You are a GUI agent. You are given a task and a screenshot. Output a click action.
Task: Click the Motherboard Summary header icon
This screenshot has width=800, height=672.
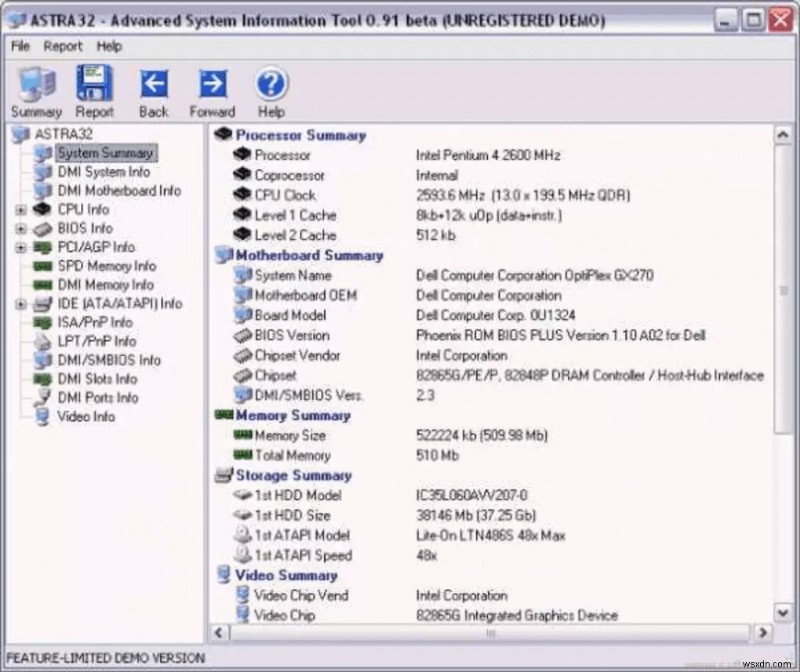click(x=224, y=255)
